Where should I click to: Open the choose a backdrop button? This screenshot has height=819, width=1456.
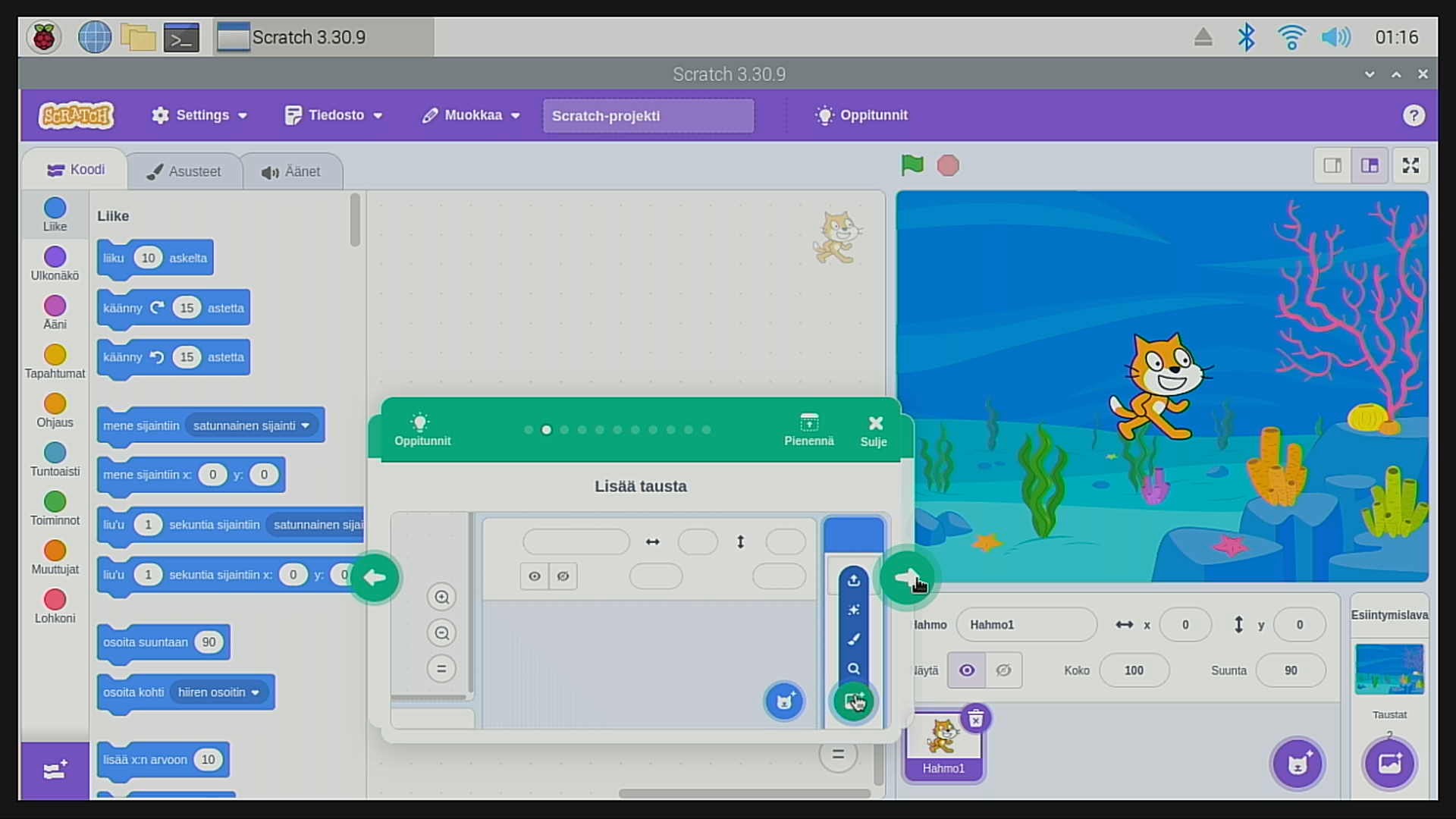click(x=1389, y=763)
